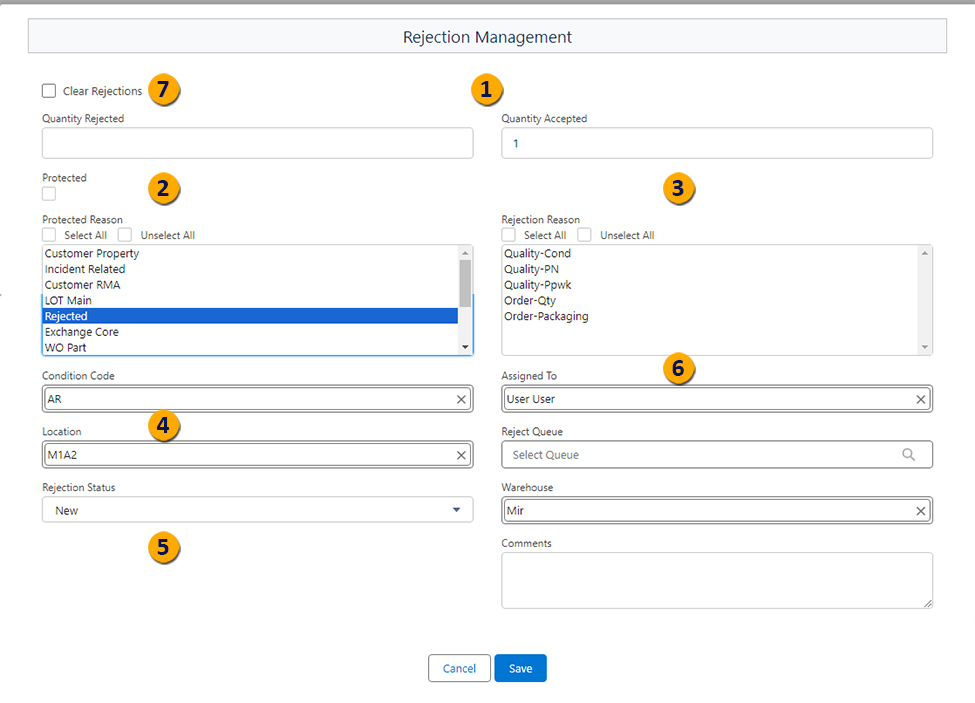Screen dimensions: 975x703
Task: Clear the Location M1A2 value with X
Action: 461,455
